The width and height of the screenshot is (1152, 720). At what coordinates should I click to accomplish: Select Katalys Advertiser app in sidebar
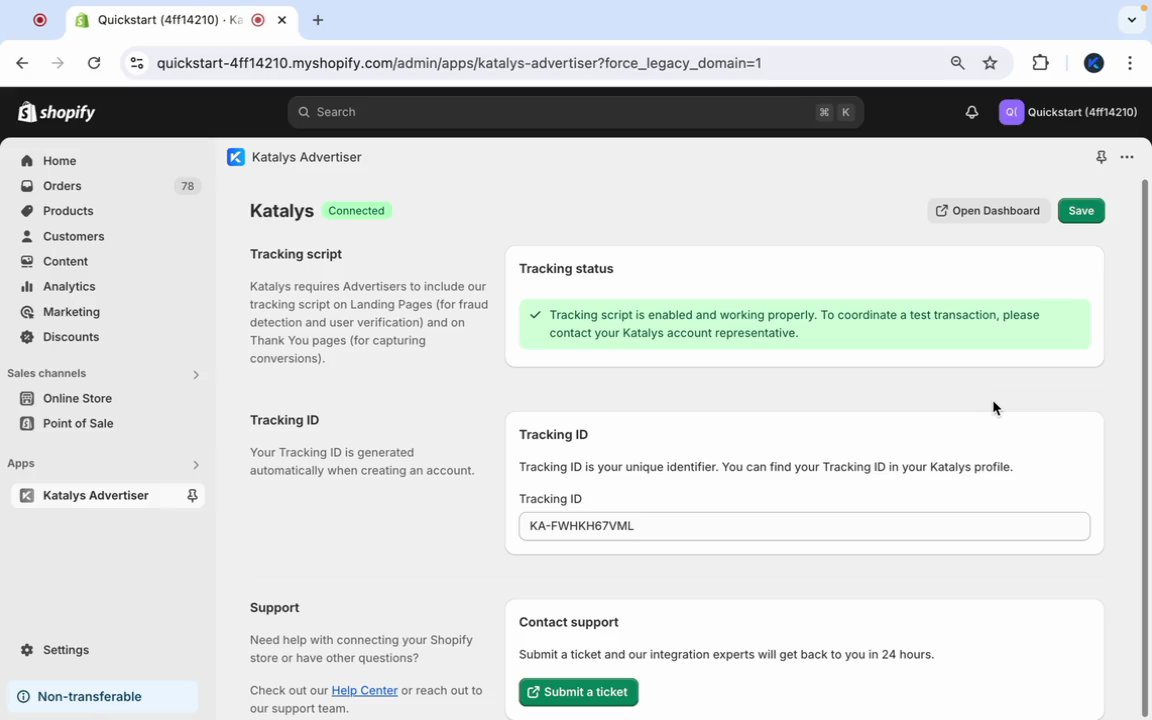96,495
